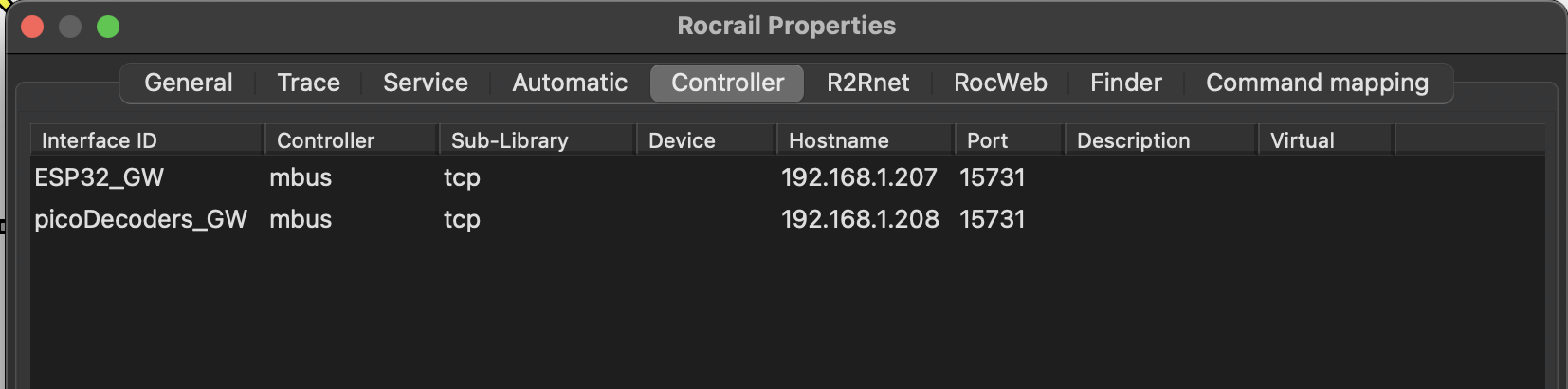Switch to the RocWeb tab
The width and height of the screenshot is (1568, 389).
click(1000, 83)
